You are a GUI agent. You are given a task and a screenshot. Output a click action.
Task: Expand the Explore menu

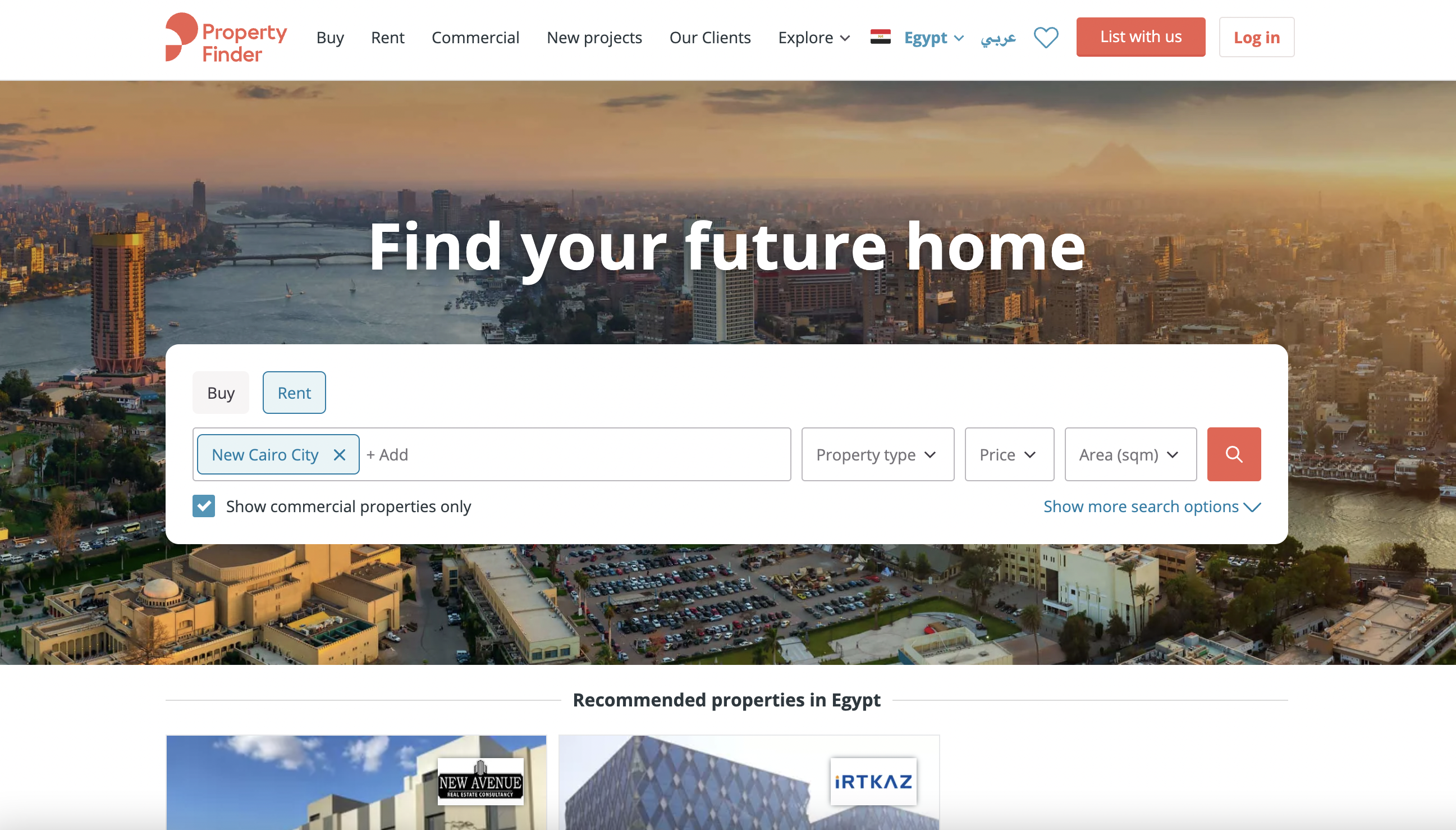pos(814,38)
